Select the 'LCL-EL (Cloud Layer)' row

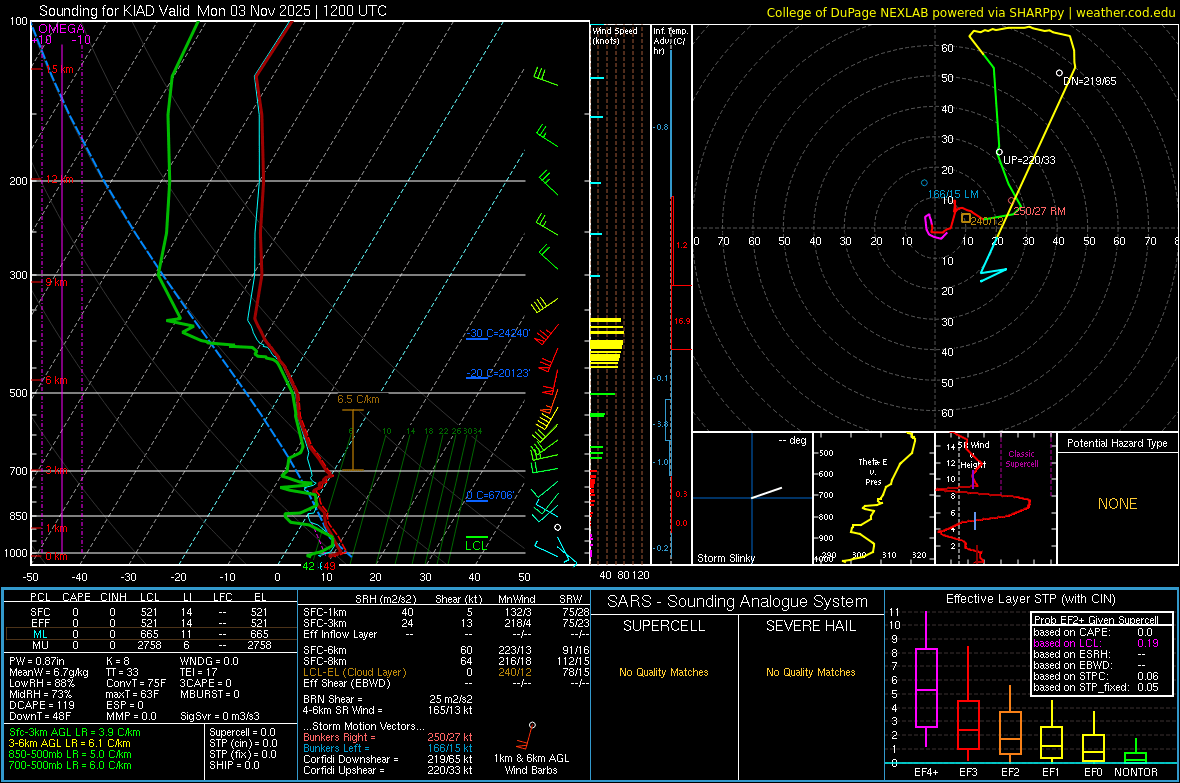click(446, 672)
